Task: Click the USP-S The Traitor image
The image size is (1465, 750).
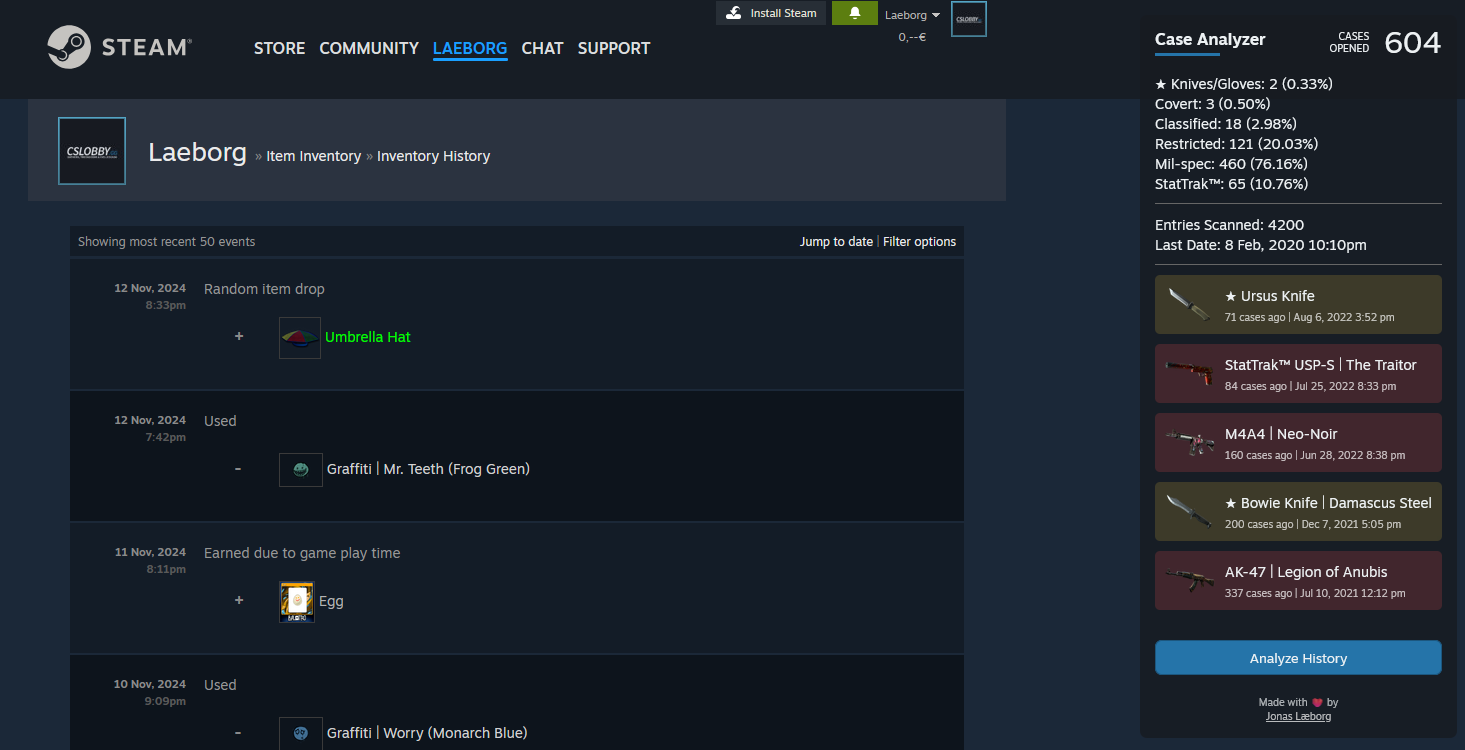Action: click(x=1187, y=373)
